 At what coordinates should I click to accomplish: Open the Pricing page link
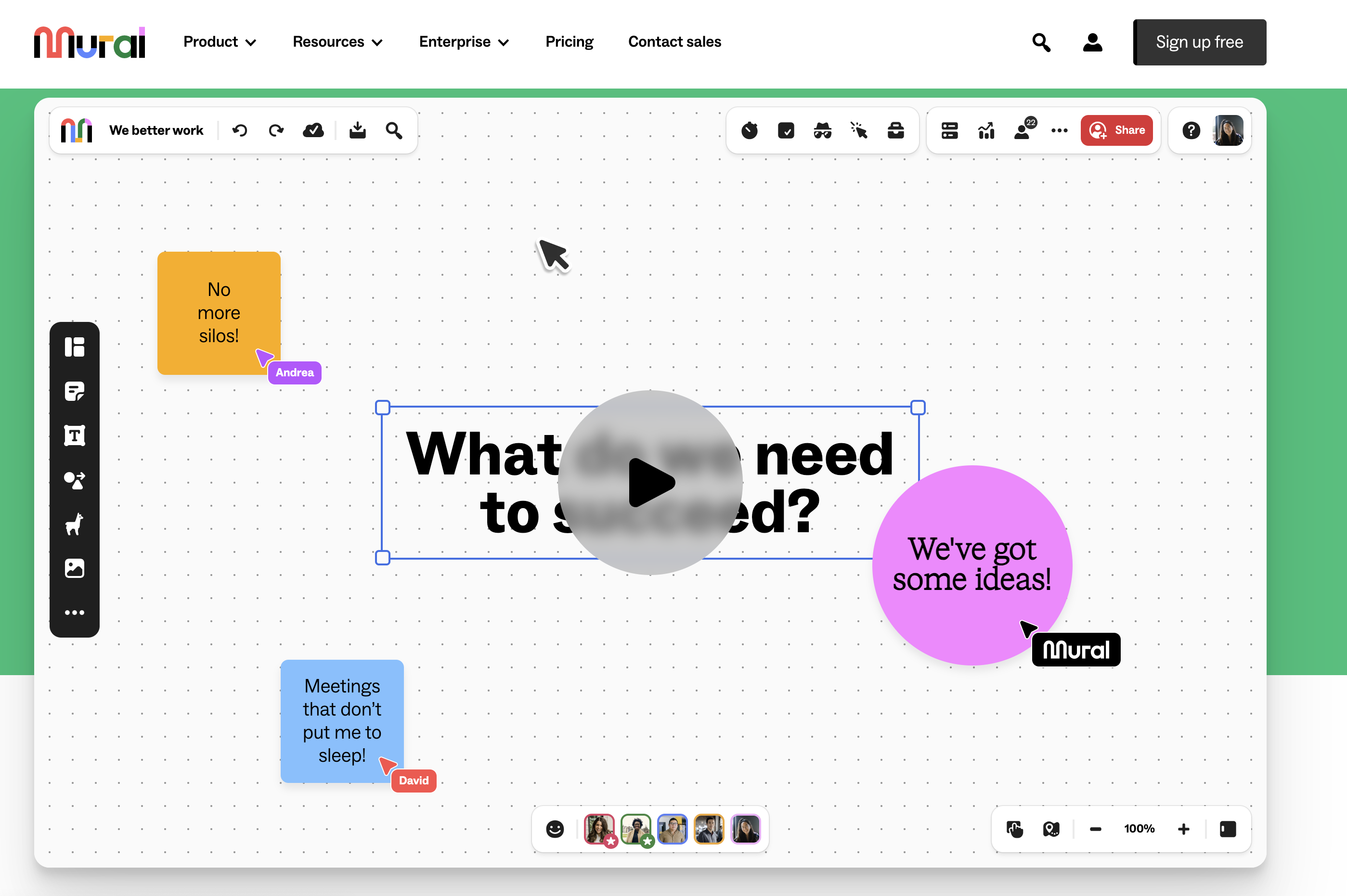pos(569,42)
